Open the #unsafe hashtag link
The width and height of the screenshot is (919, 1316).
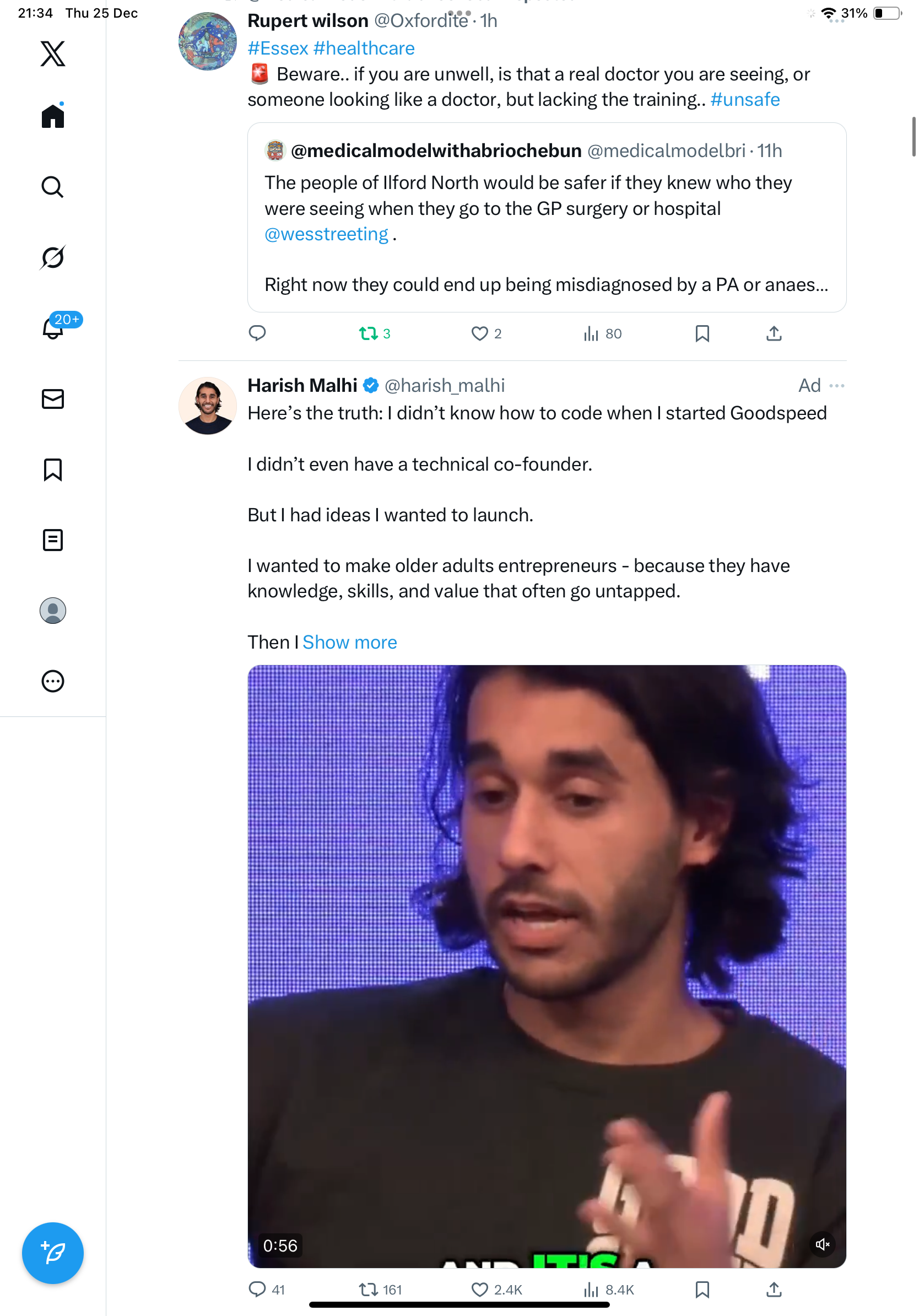coord(745,100)
